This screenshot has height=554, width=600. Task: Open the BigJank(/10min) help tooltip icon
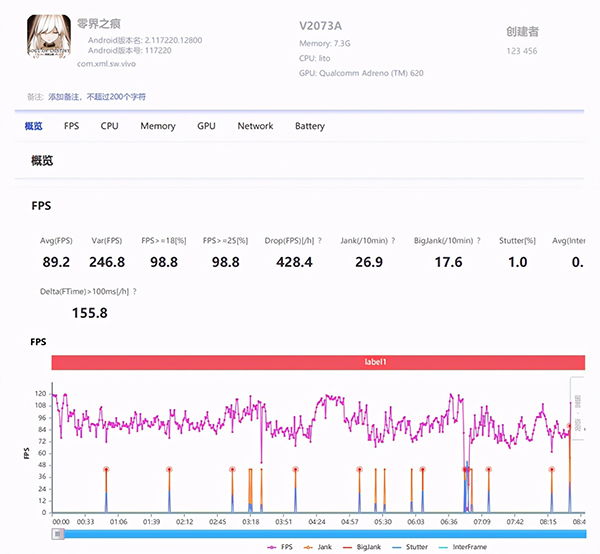click(x=479, y=241)
